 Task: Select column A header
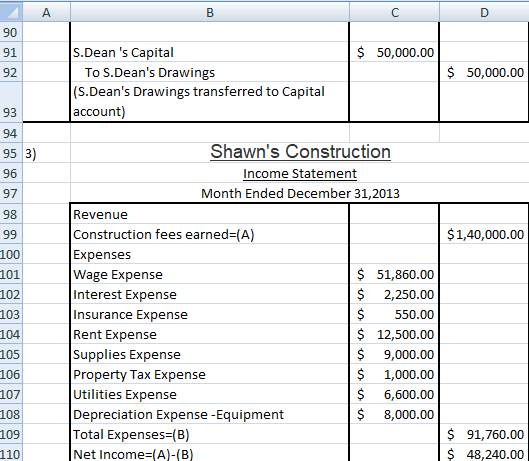click(x=46, y=12)
